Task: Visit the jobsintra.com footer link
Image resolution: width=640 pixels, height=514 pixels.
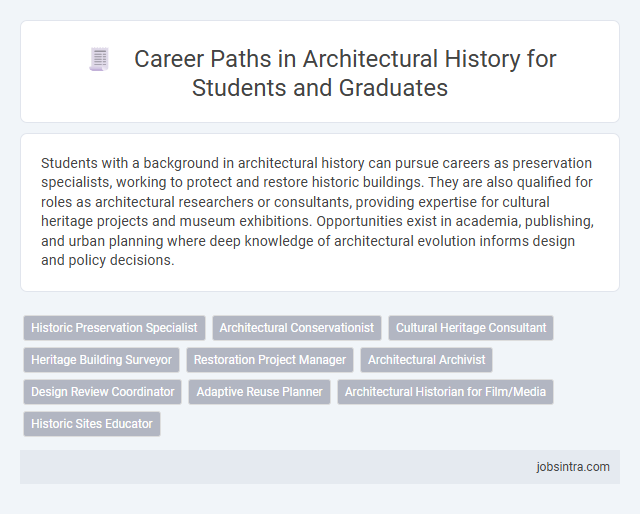Action: (573, 467)
